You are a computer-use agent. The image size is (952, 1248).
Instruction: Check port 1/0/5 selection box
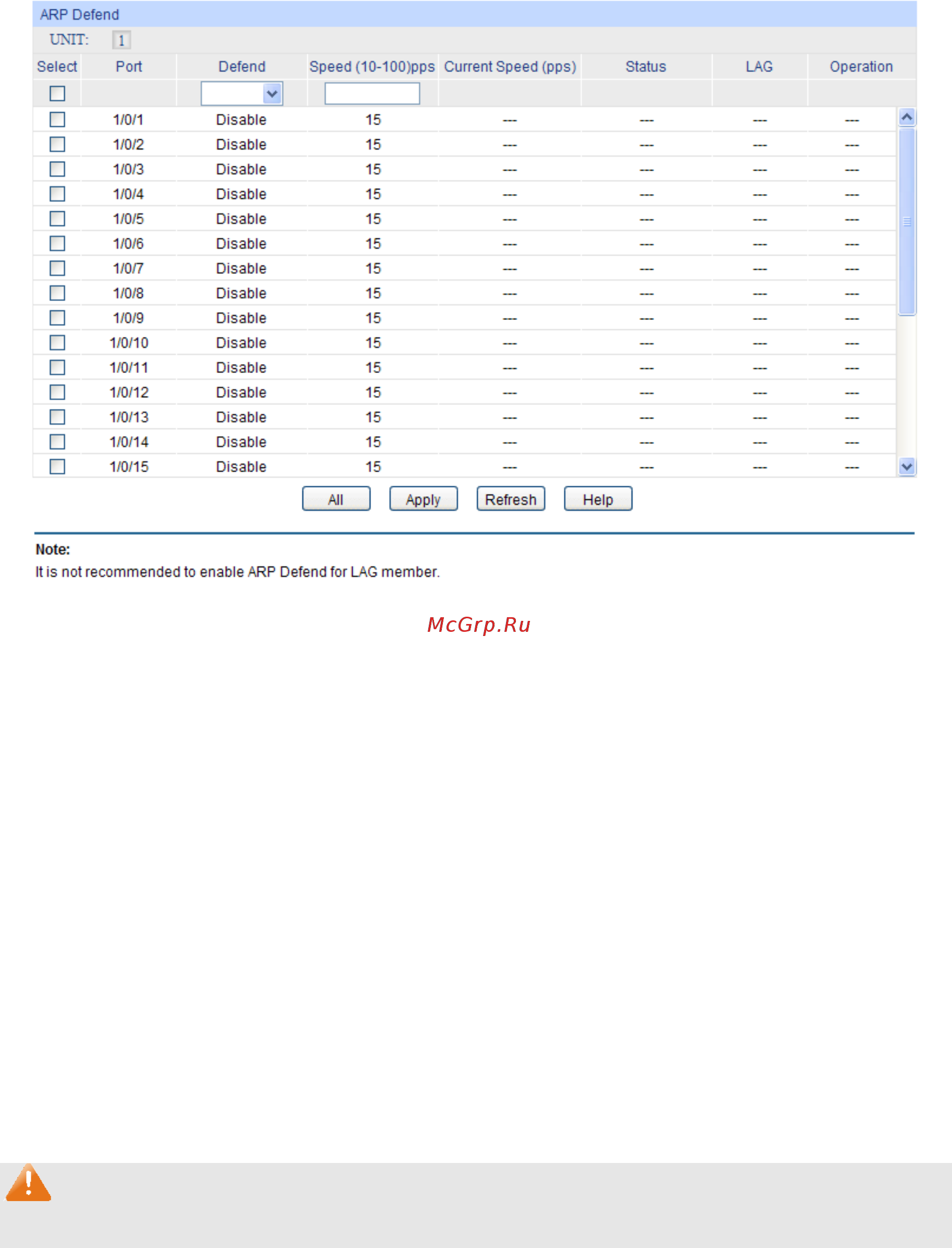tap(57, 219)
